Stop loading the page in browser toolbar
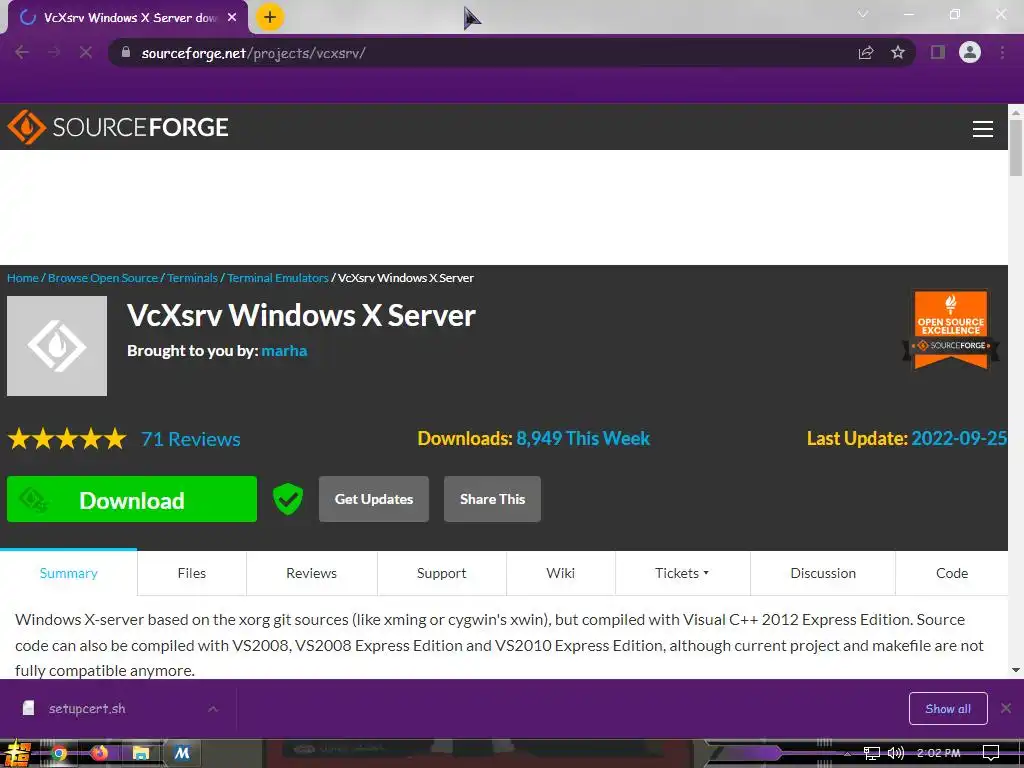1024x768 pixels. tap(86, 52)
